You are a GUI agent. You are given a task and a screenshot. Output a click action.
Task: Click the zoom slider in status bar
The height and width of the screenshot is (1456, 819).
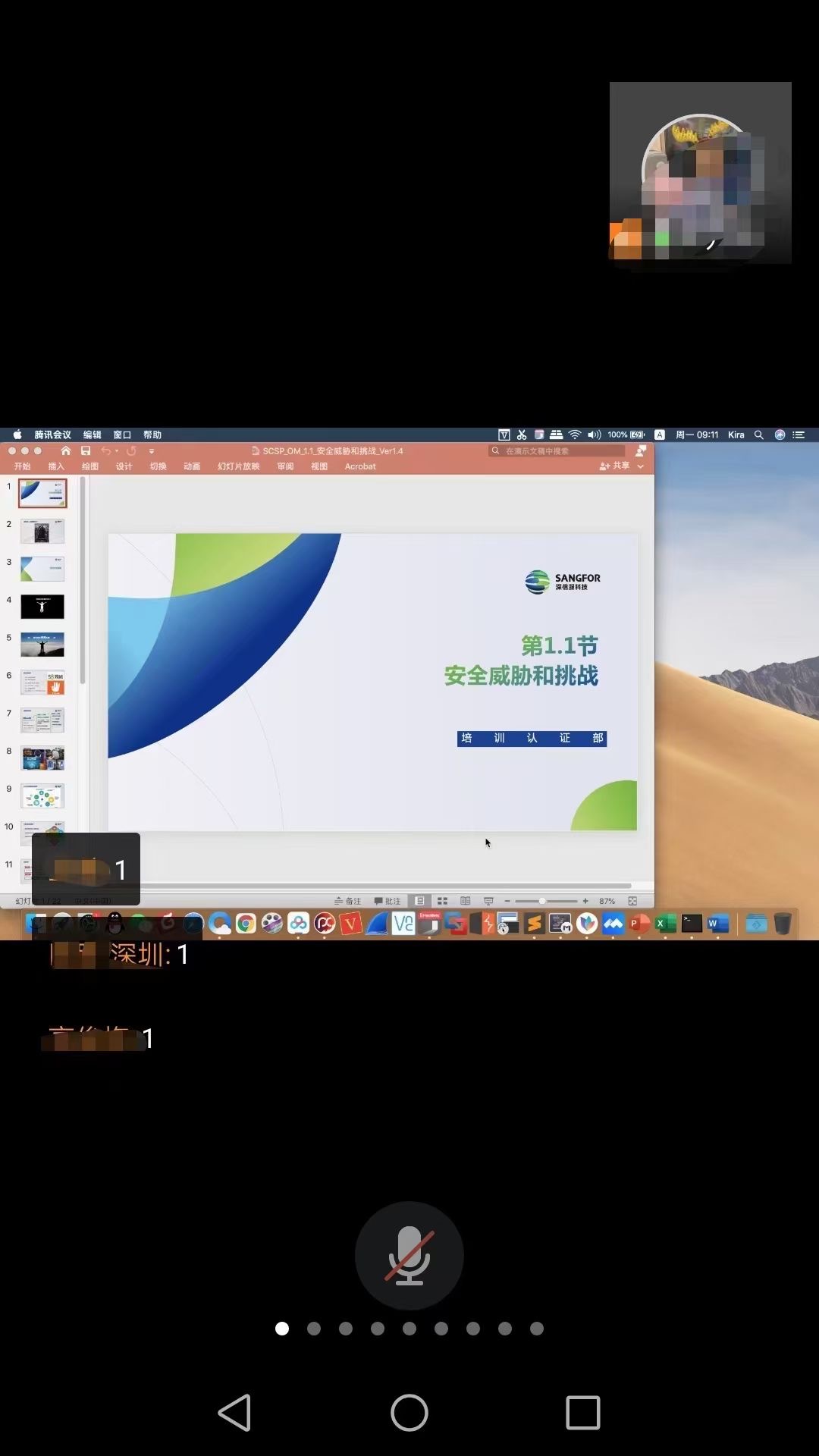[x=542, y=901]
